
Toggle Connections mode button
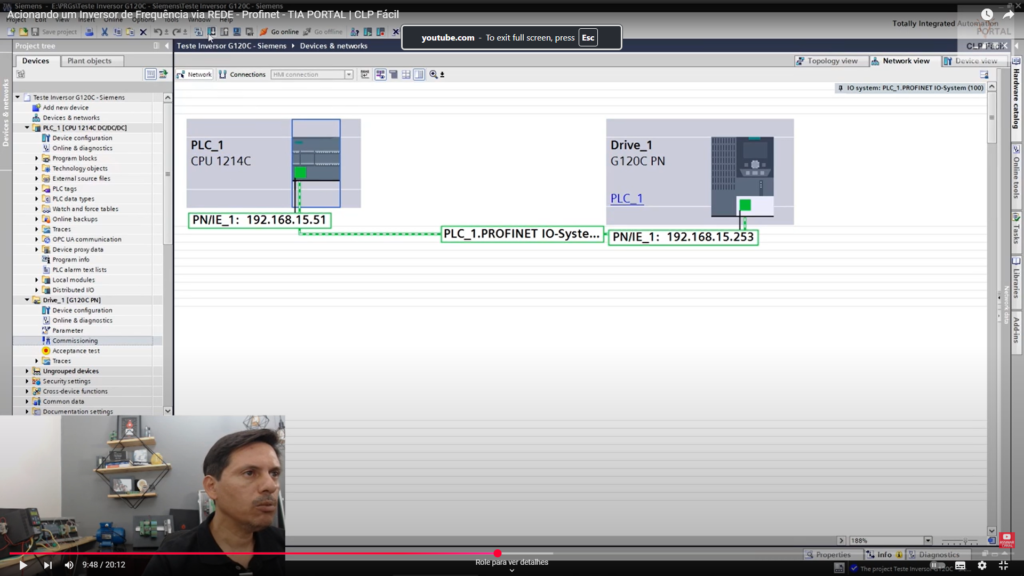(242, 74)
